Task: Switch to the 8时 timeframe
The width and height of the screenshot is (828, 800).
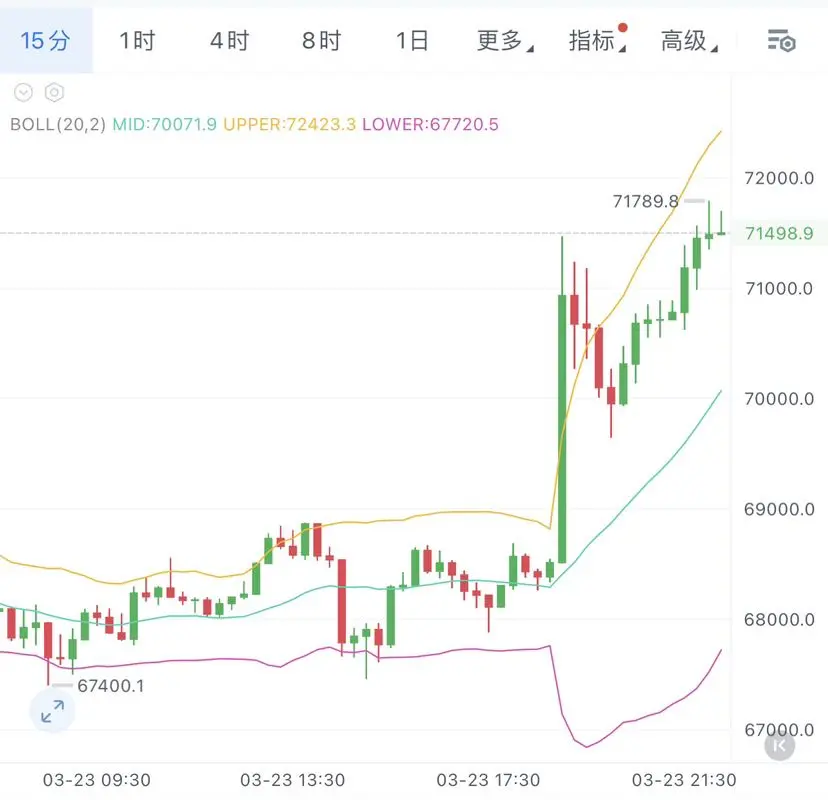Action: (x=322, y=41)
